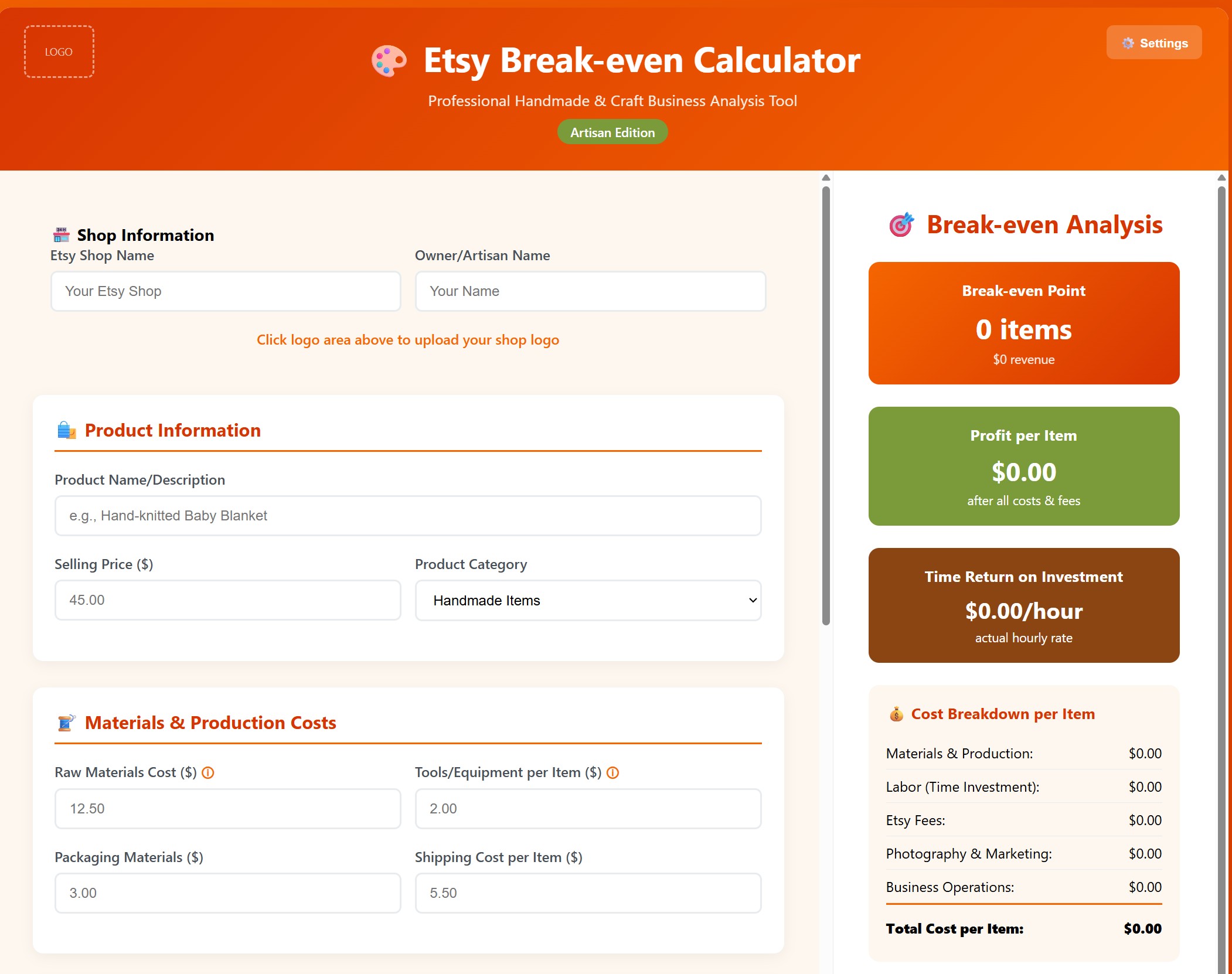The height and width of the screenshot is (974, 1232).
Task: Click the thread spool icon beside Materials & Production Costs
Action: click(66, 722)
